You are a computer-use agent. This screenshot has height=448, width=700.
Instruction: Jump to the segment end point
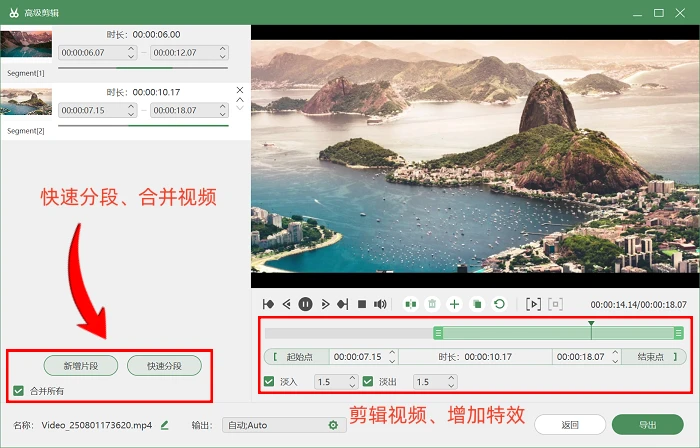tap(343, 304)
